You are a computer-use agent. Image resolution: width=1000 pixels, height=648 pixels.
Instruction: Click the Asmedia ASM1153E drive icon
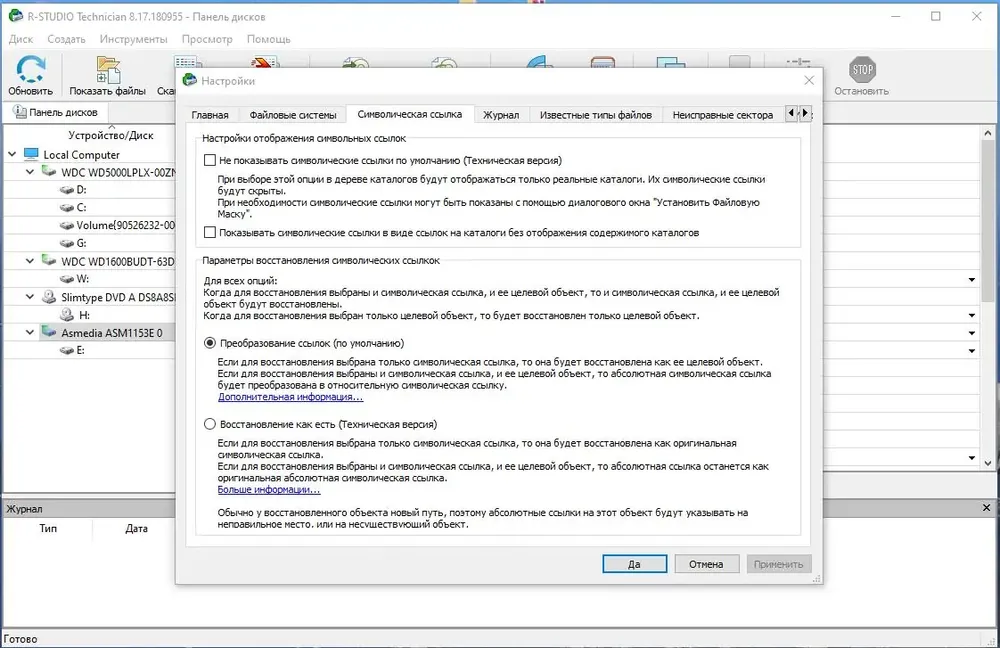[49, 332]
